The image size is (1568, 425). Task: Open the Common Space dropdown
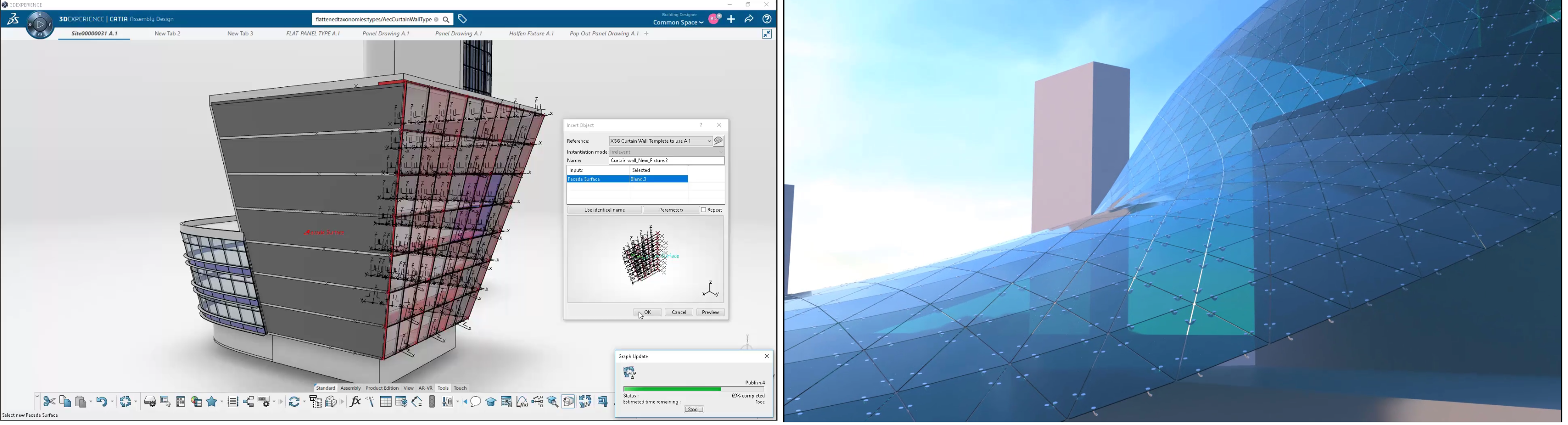coord(678,23)
